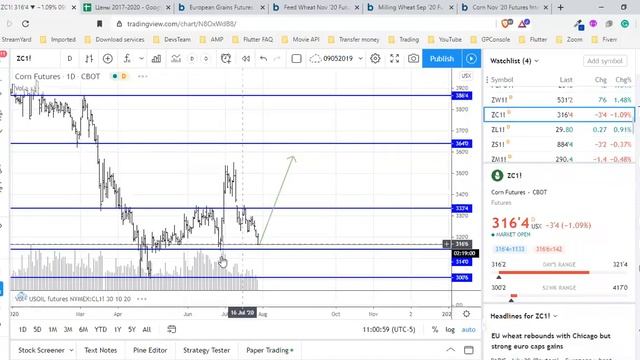Select the 6M time range

(x=83, y=329)
